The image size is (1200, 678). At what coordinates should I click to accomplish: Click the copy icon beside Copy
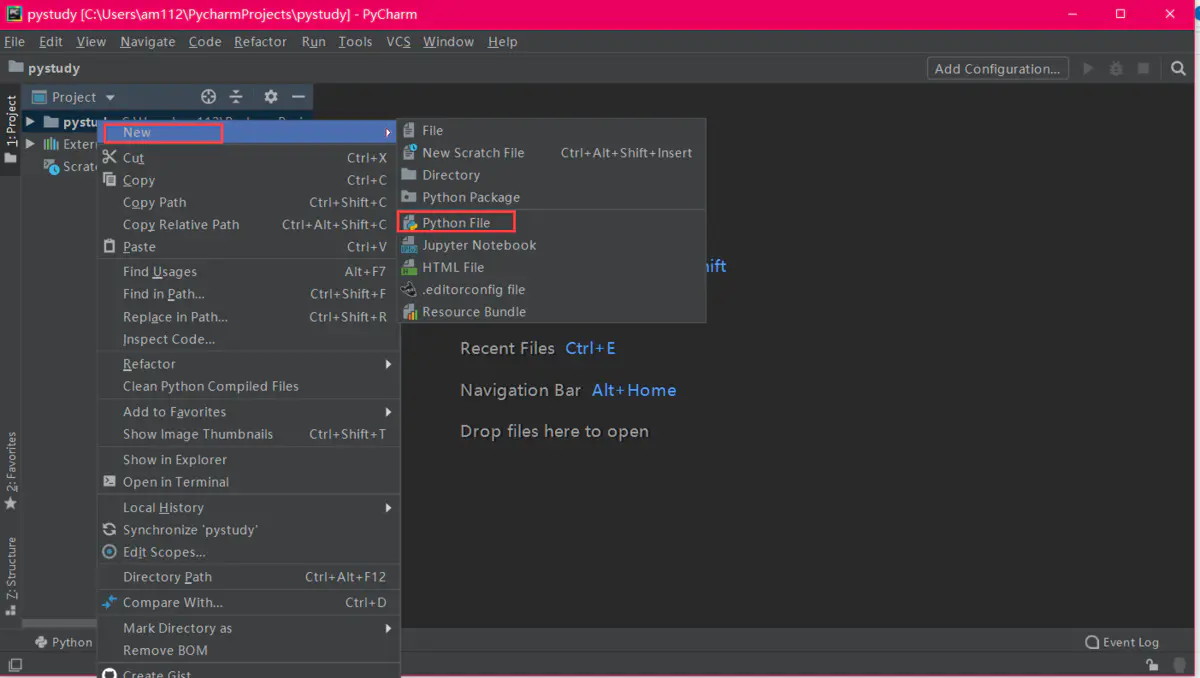pyautogui.click(x=110, y=180)
